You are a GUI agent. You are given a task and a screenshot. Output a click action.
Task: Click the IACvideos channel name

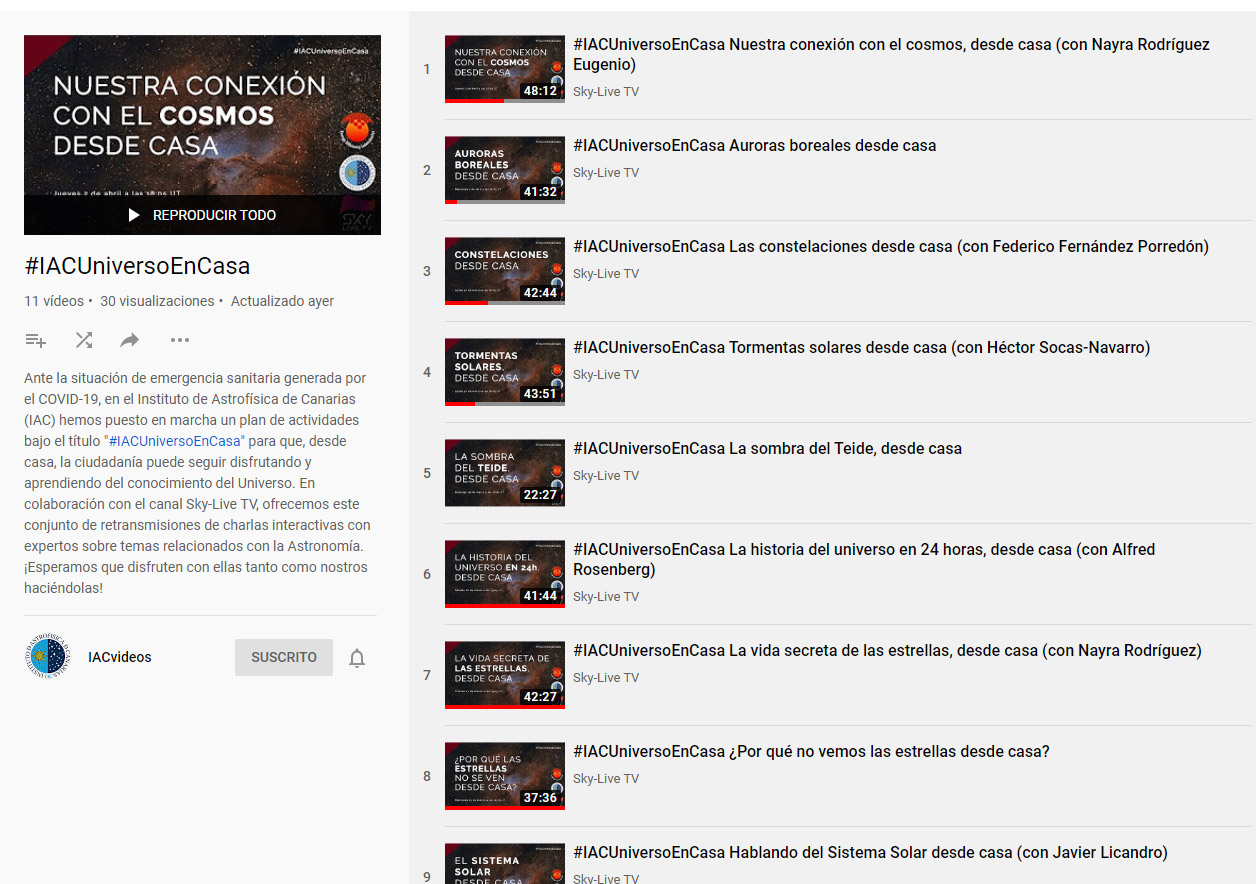tap(120, 657)
